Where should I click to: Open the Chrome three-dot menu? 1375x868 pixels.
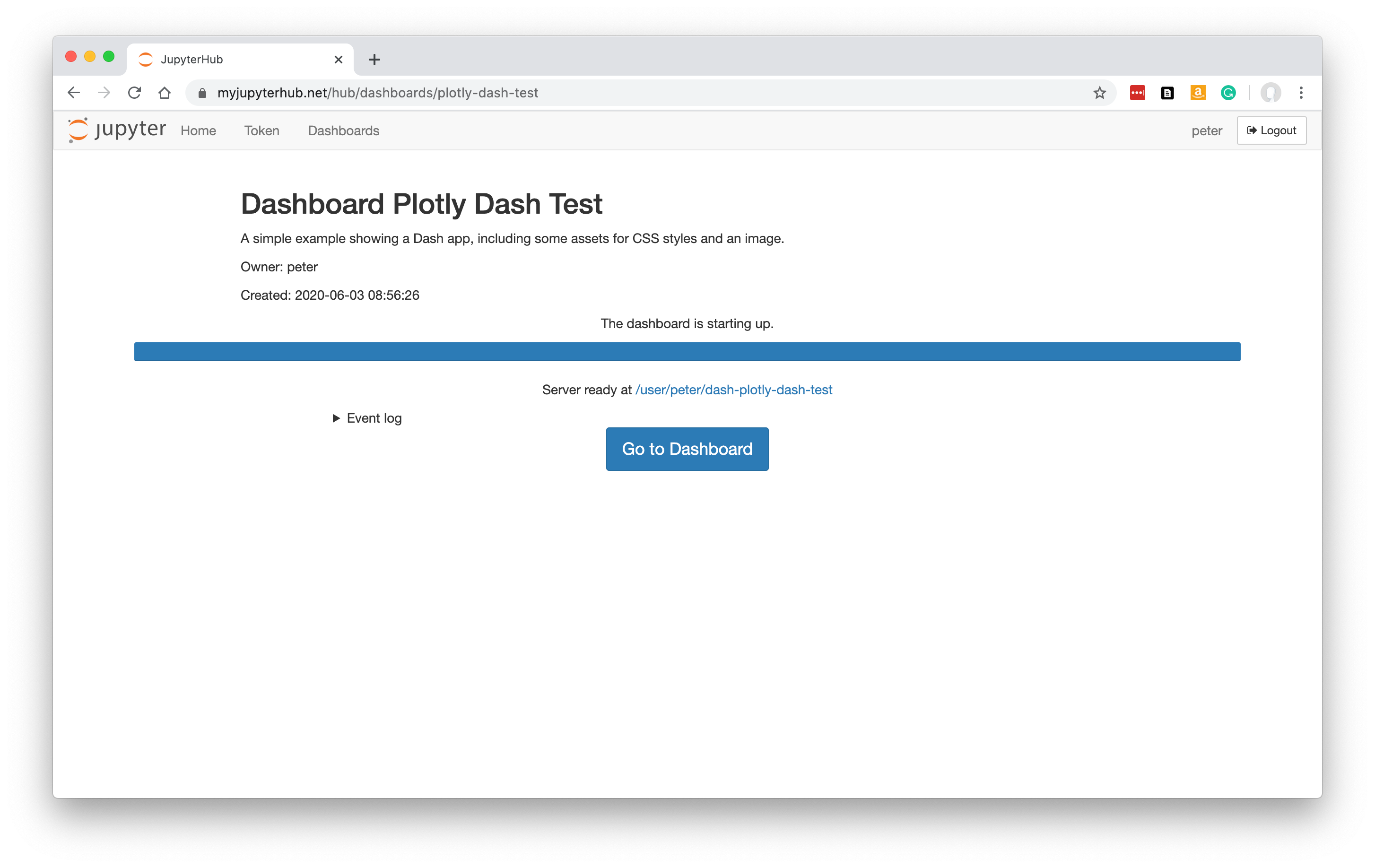(1301, 93)
